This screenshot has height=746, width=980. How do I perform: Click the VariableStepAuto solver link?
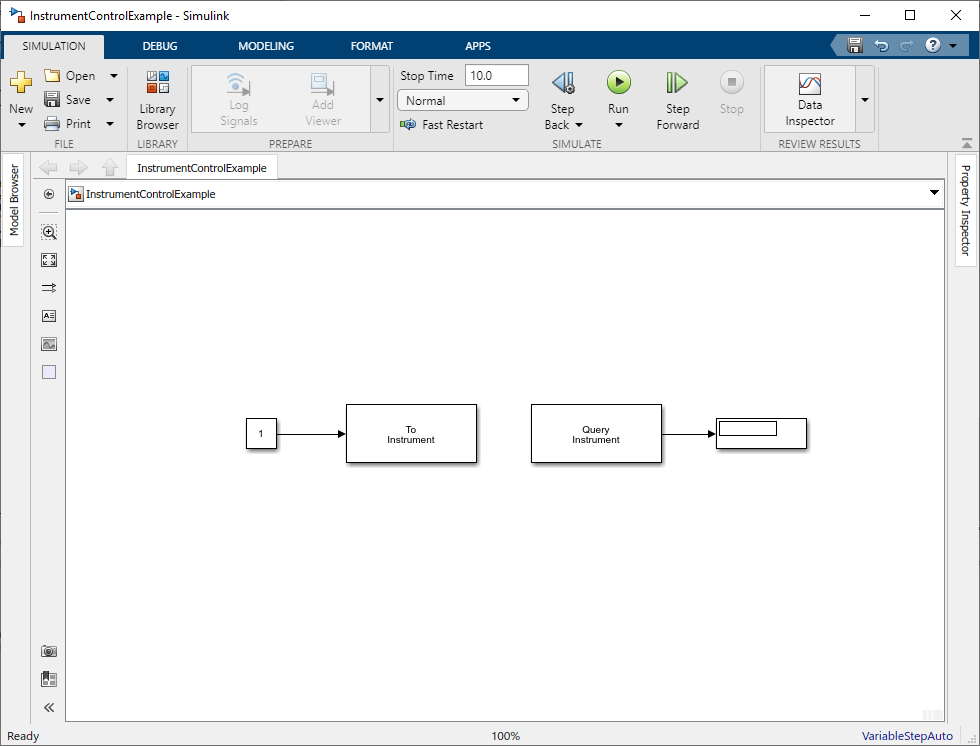pyautogui.click(x=907, y=736)
